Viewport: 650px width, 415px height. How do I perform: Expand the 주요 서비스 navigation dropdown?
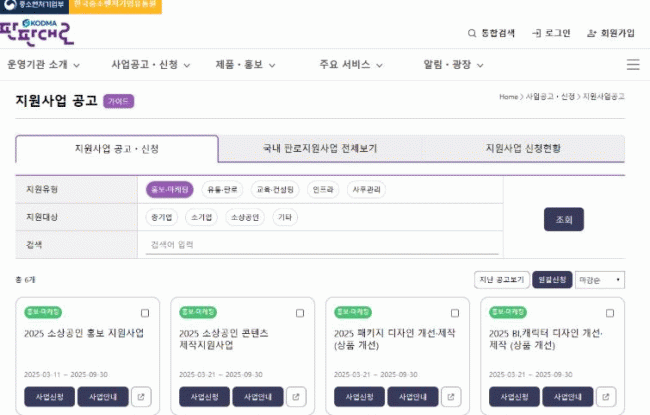(350, 64)
